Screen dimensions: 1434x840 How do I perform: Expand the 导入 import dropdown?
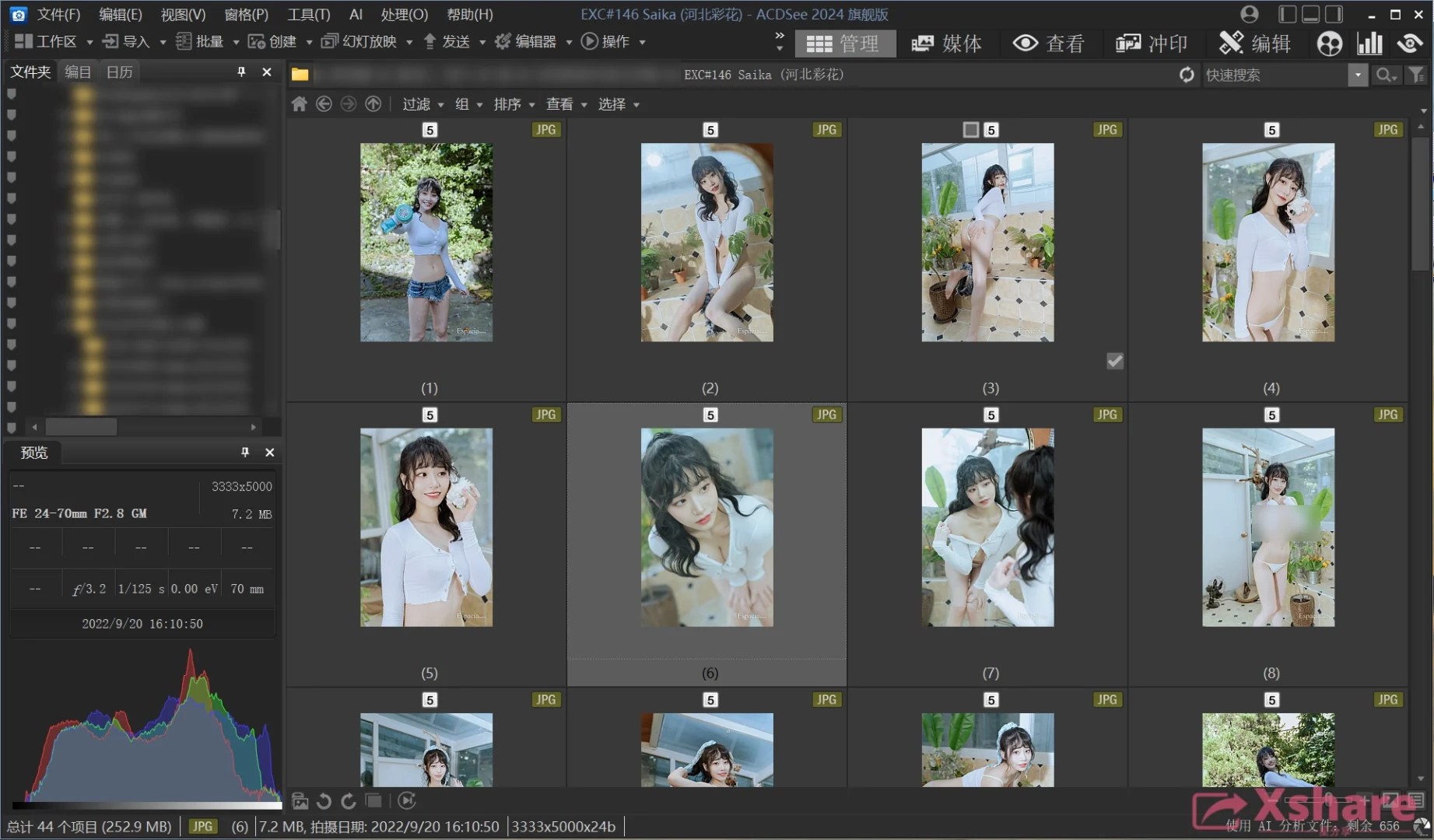pos(163,42)
